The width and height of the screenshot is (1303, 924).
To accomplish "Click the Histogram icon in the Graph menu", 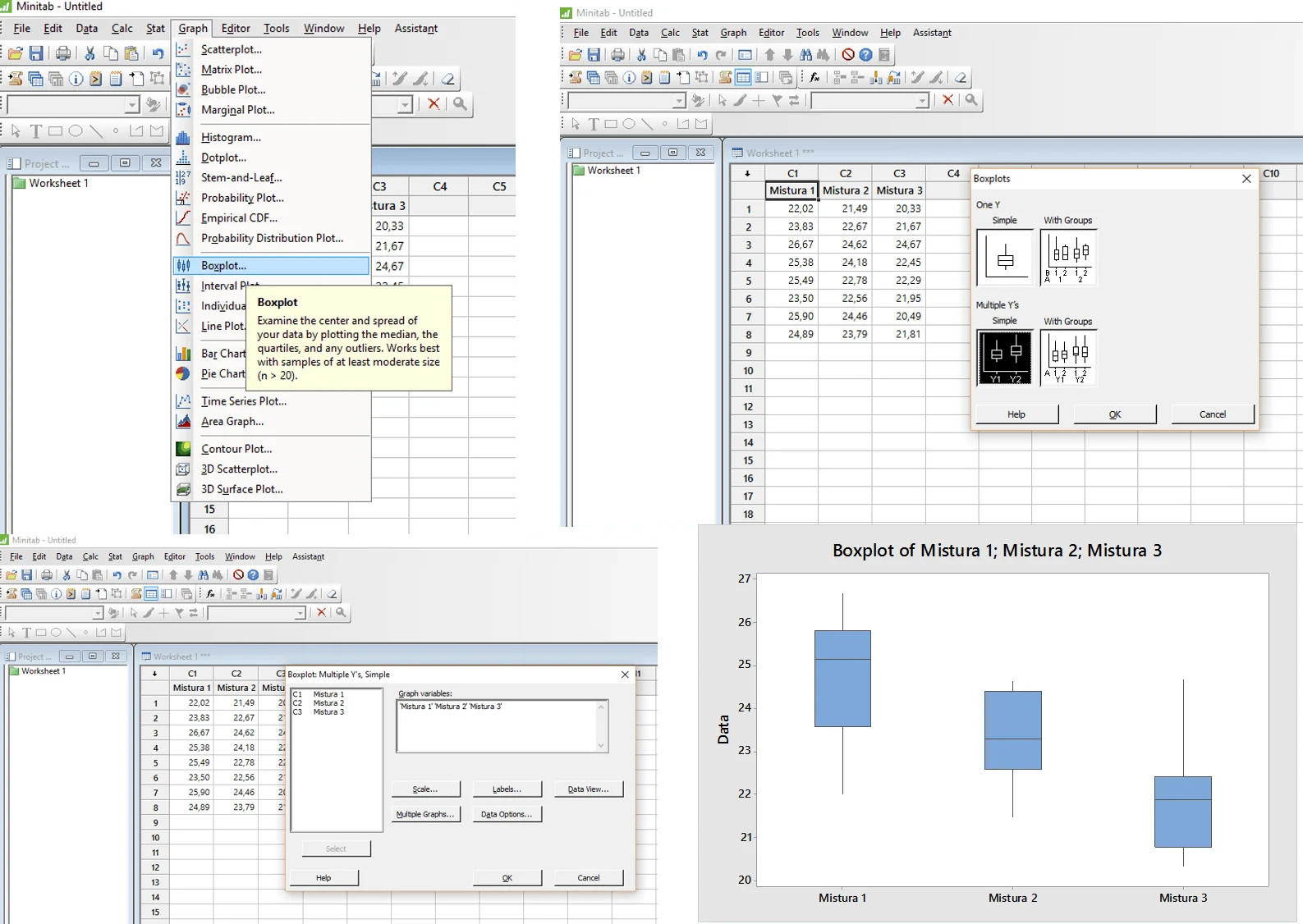I will 183,138.
